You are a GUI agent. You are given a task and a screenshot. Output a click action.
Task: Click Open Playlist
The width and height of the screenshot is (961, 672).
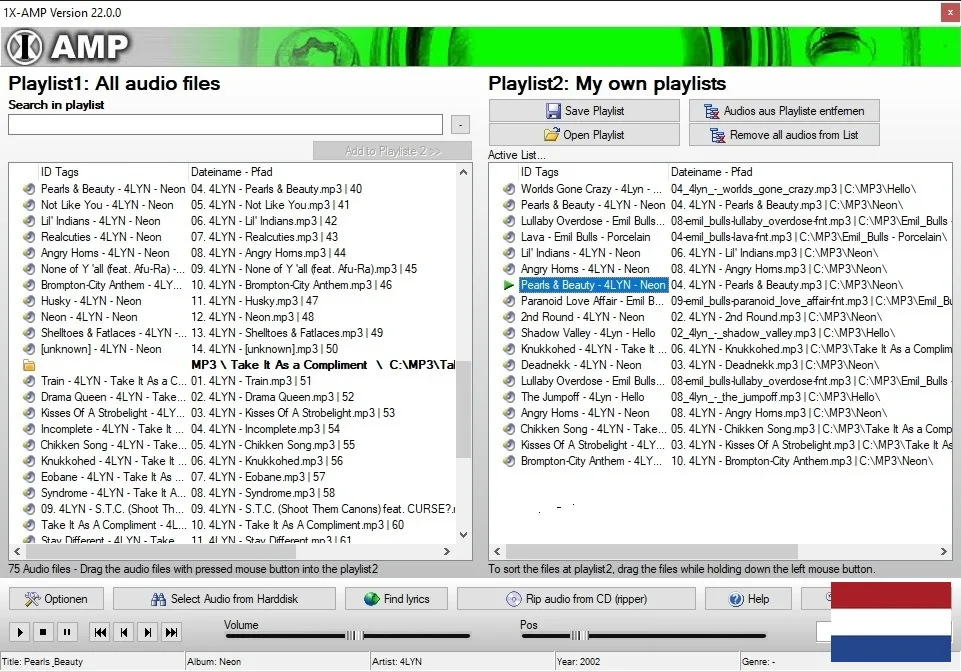[x=583, y=134]
